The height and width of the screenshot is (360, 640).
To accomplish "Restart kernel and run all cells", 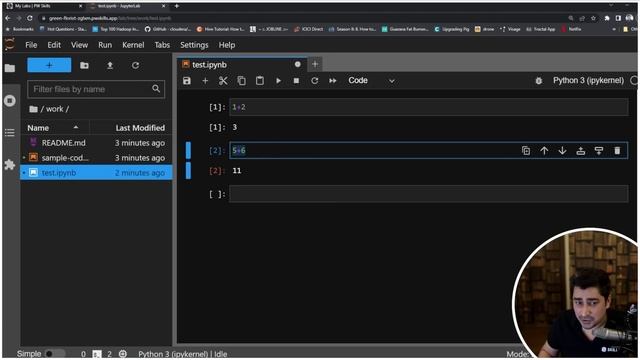I will [x=333, y=81].
